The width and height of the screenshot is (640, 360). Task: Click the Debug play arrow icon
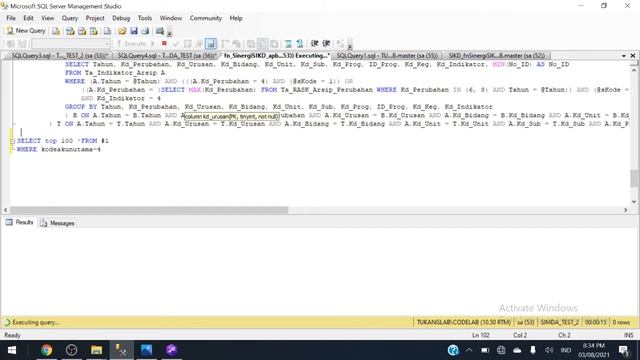(x=153, y=44)
